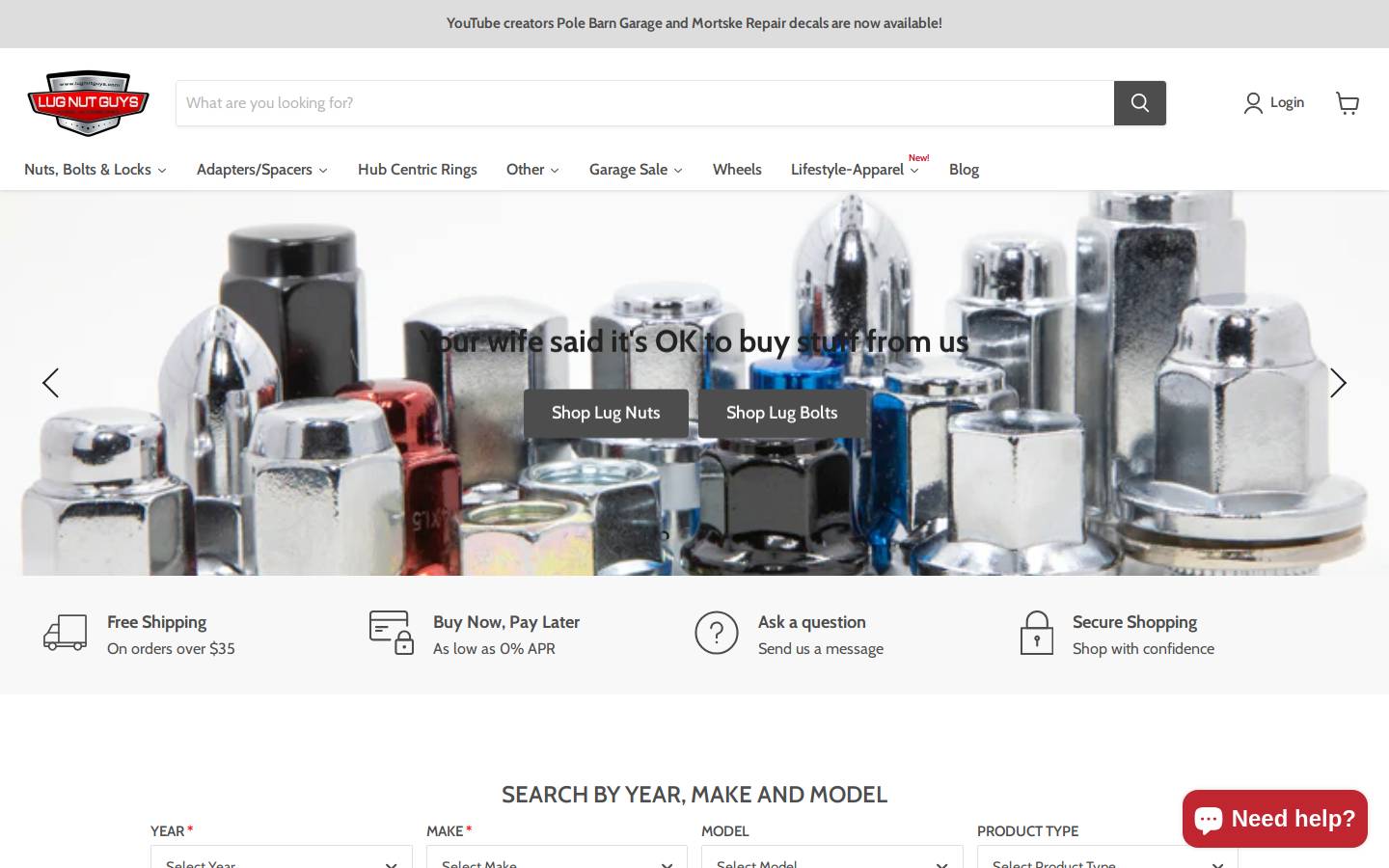Click the hero slide headline text
Image resolution: width=1389 pixels, height=868 pixels.
coord(694,341)
